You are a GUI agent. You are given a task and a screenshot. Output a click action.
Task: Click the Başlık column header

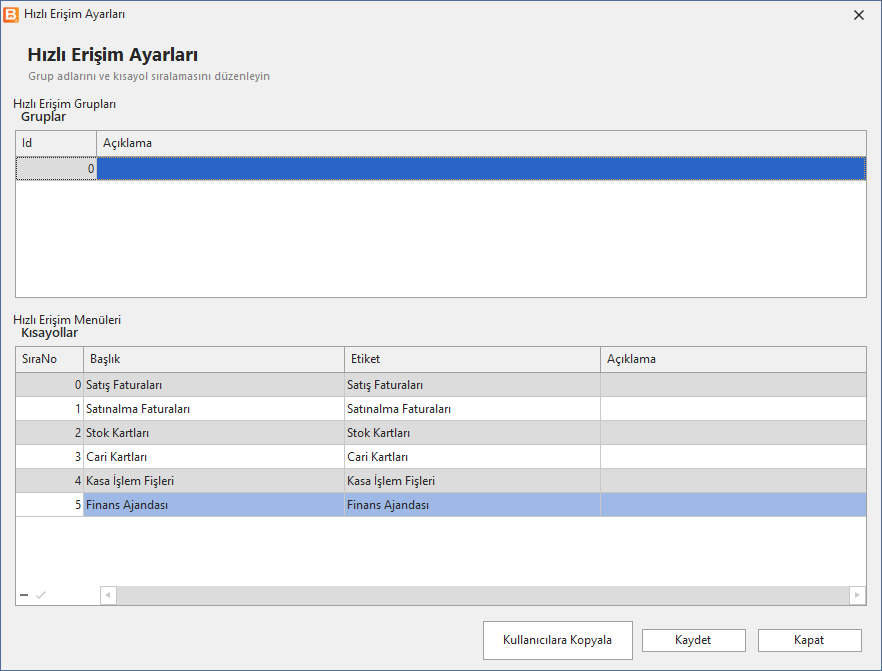click(x=214, y=359)
